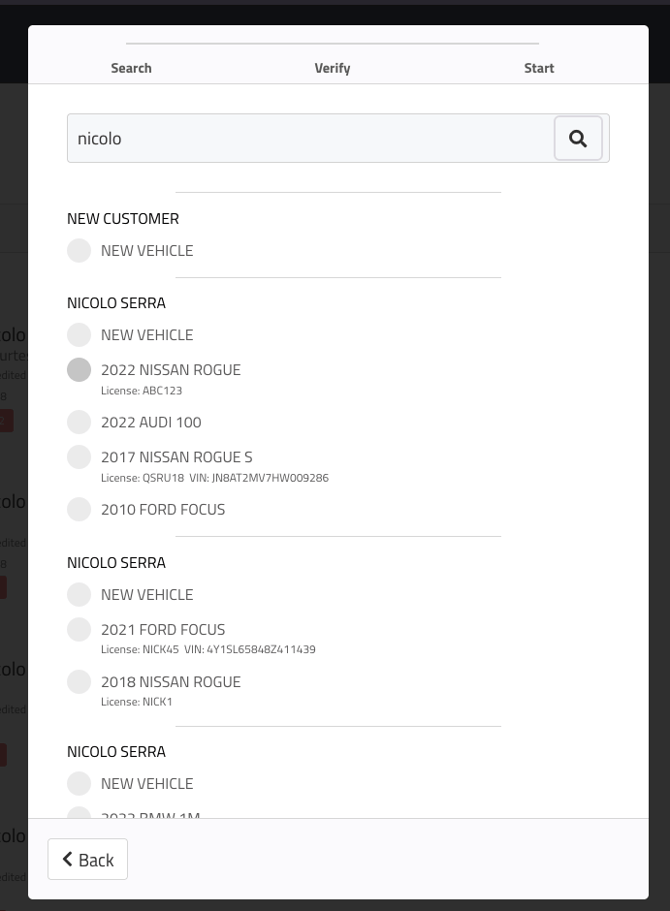Go to the Verify step tab
The width and height of the screenshot is (670, 911).
click(332, 68)
